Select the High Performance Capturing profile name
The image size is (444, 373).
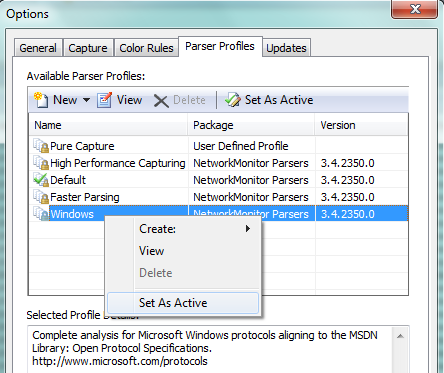pyautogui.click(x=118, y=163)
